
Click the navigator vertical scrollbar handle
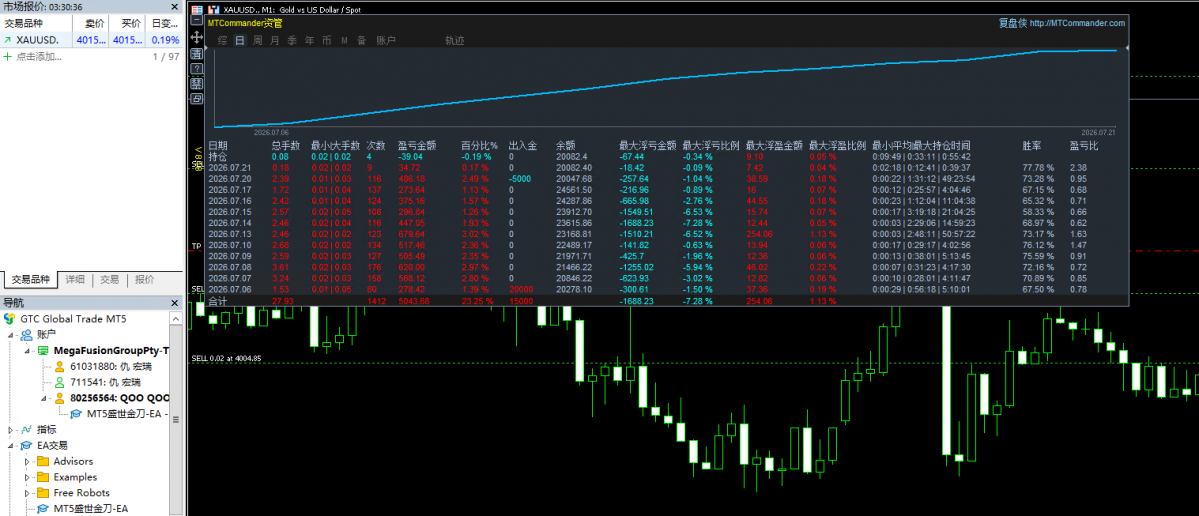tap(177, 419)
